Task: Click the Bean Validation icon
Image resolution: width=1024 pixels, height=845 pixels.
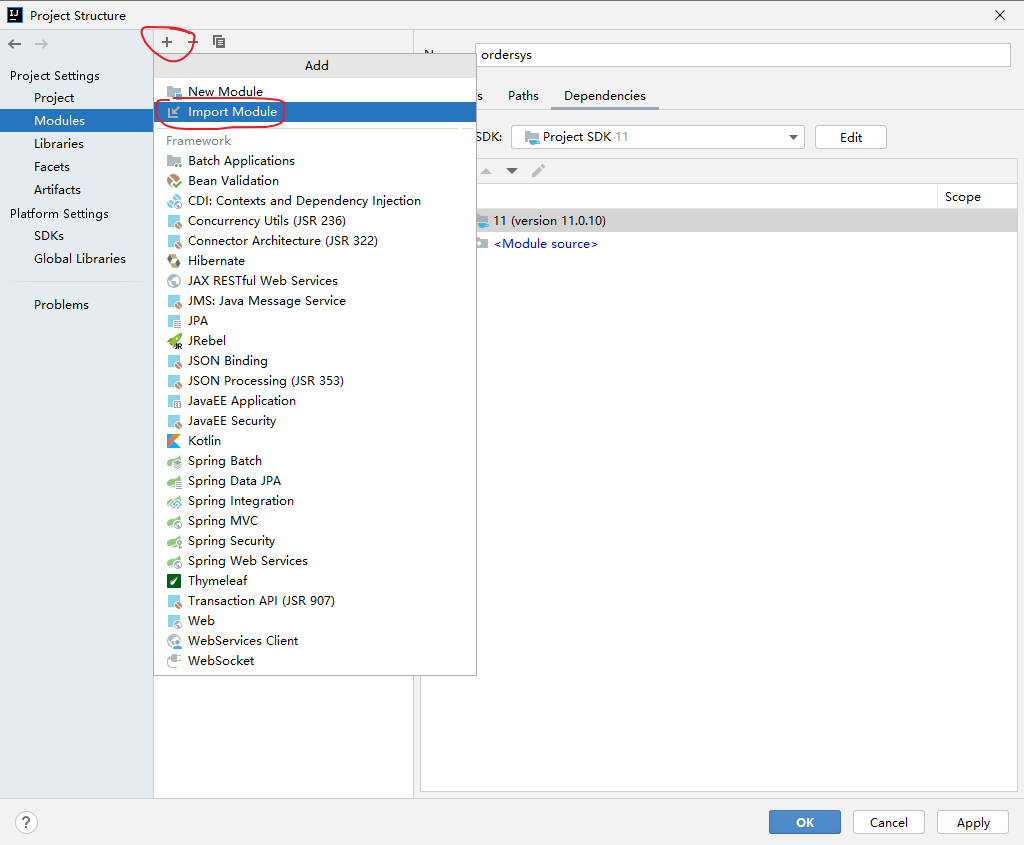Action: [x=174, y=181]
